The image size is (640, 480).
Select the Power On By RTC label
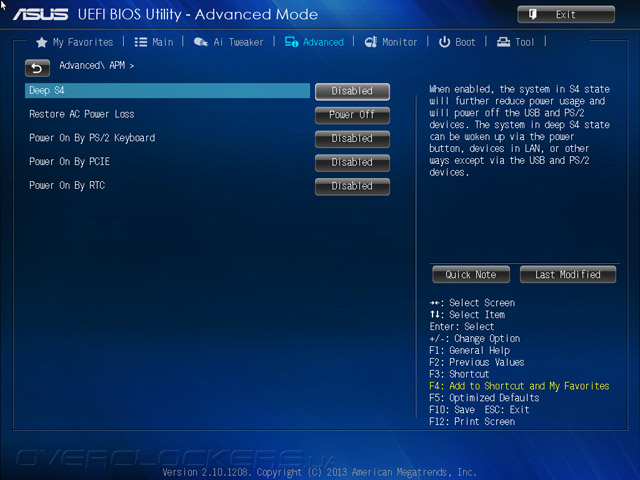click(x=67, y=185)
